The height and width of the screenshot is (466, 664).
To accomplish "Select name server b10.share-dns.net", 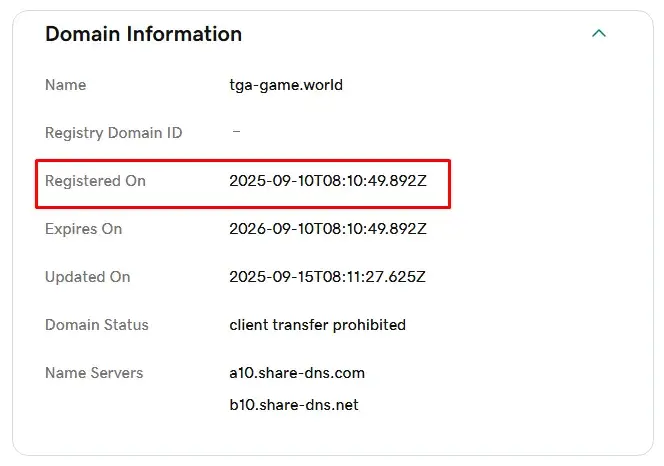I will tap(294, 405).
